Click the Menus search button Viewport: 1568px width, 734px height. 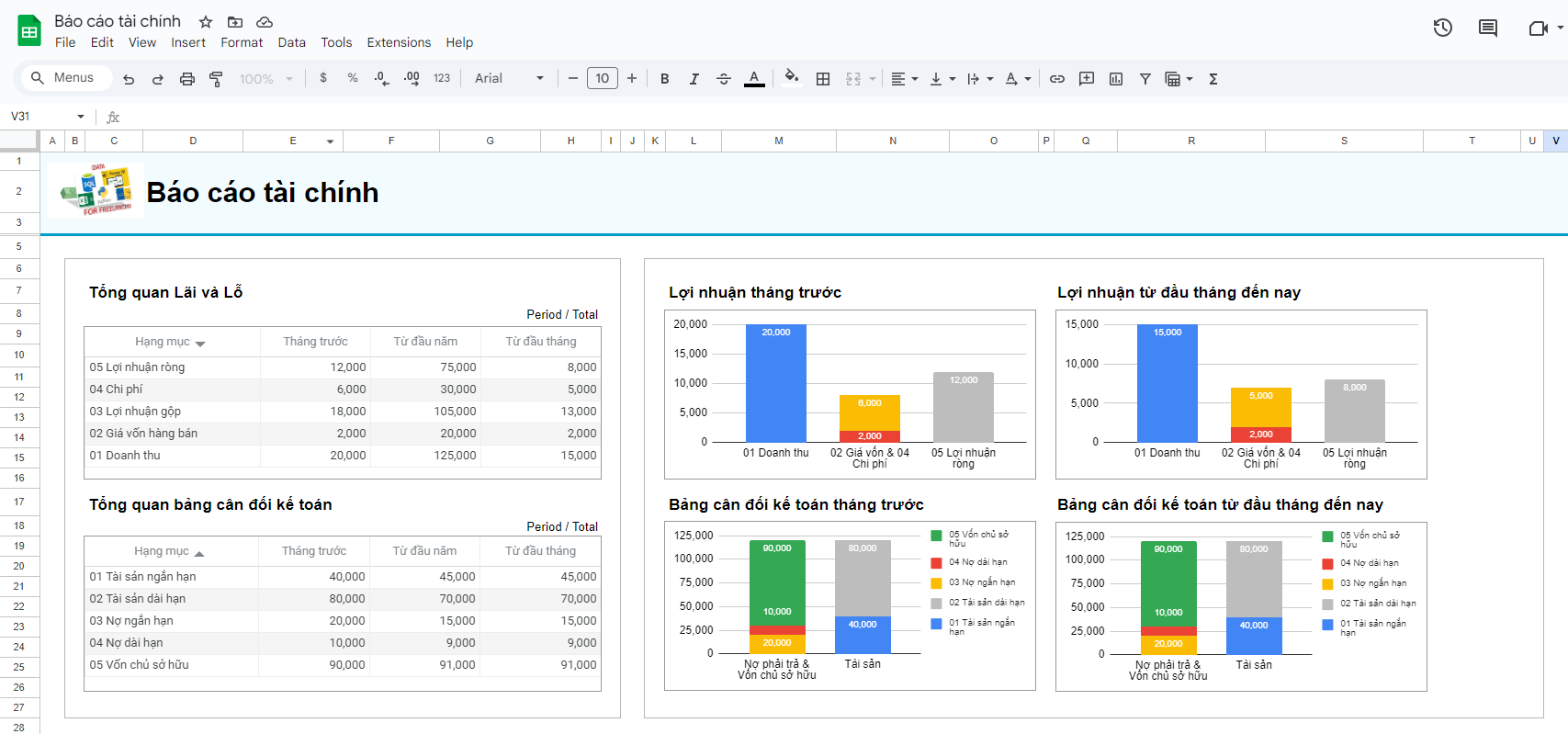point(64,78)
